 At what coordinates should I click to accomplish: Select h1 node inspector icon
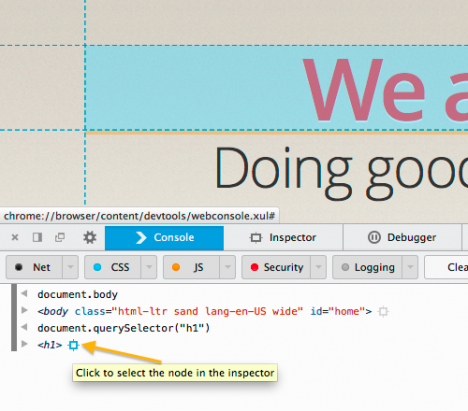click(73, 345)
